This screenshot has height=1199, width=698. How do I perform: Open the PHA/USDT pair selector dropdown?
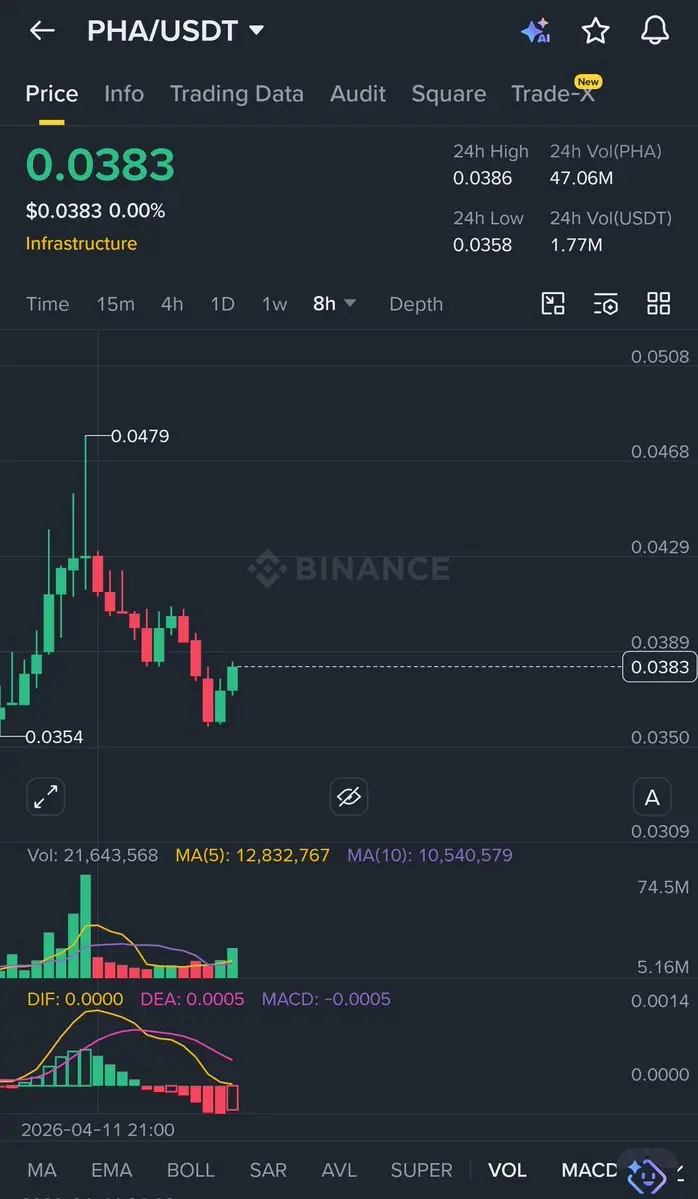pos(176,31)
